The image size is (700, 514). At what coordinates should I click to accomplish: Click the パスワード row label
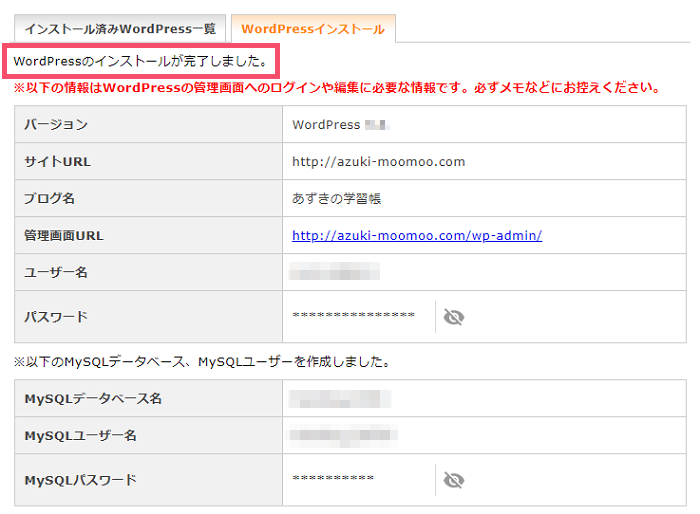coord(56,317)
